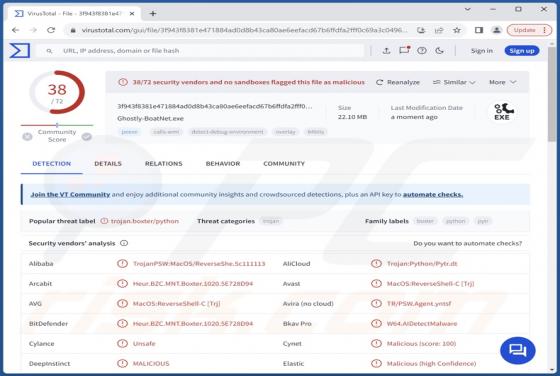The image size is (560, 376).
Task: Click the peexe tag
Action: point(129,132)
